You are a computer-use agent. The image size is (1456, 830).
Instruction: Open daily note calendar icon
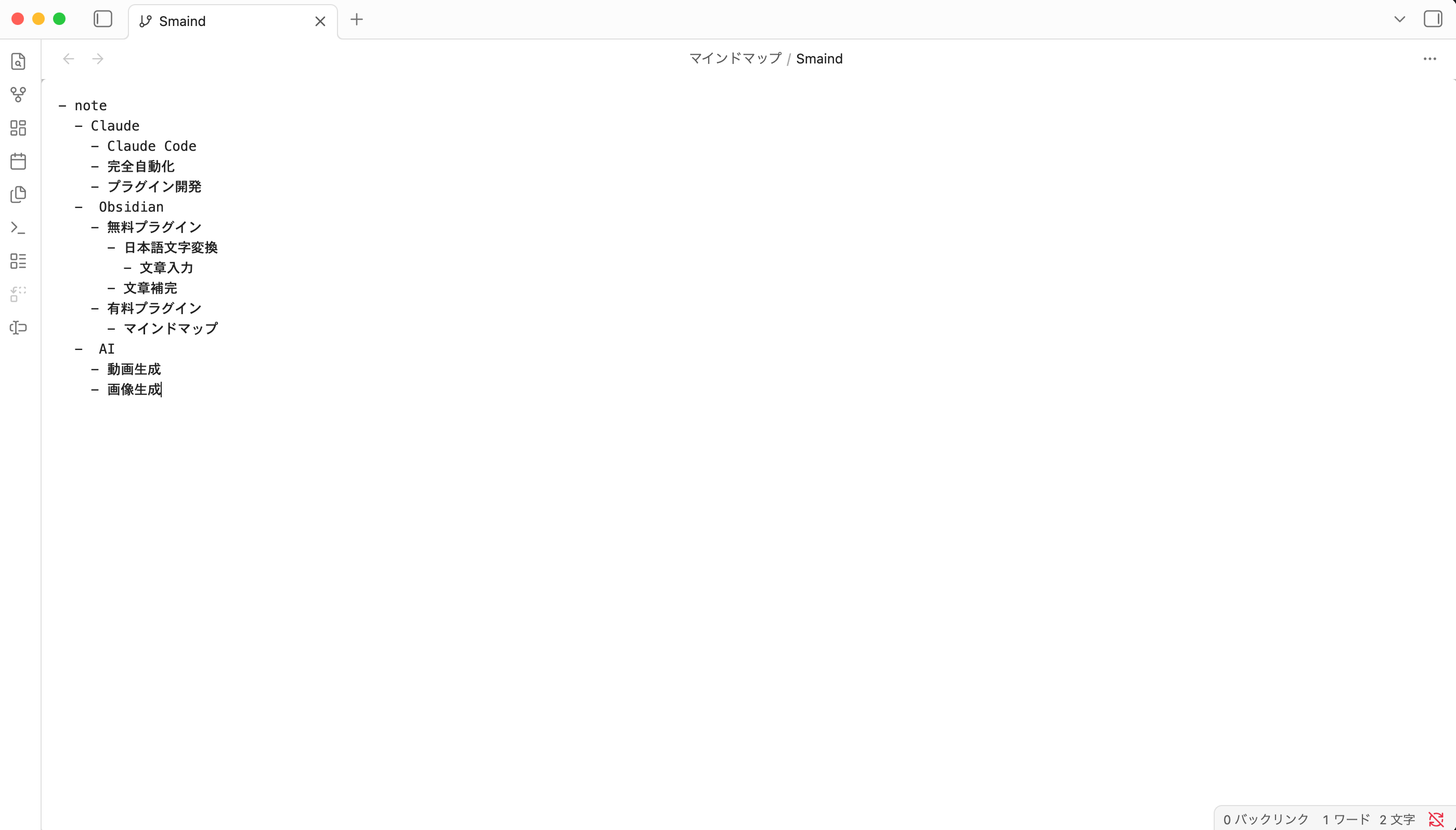point(18,161)
